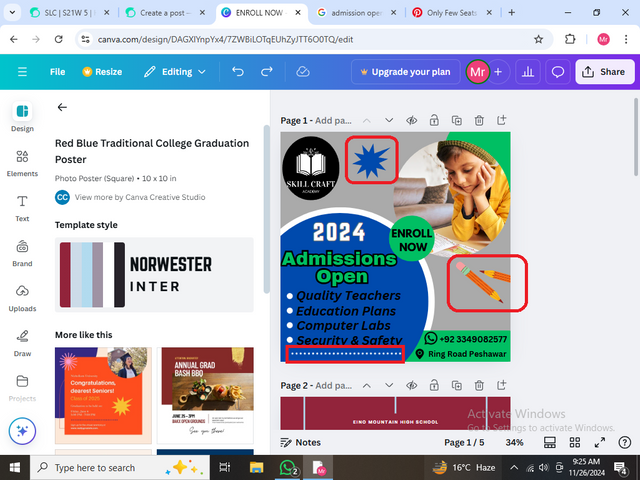This screenshot has width=640, height=480.
Task: Add a new page after Page 1
Action: point(501,120)
